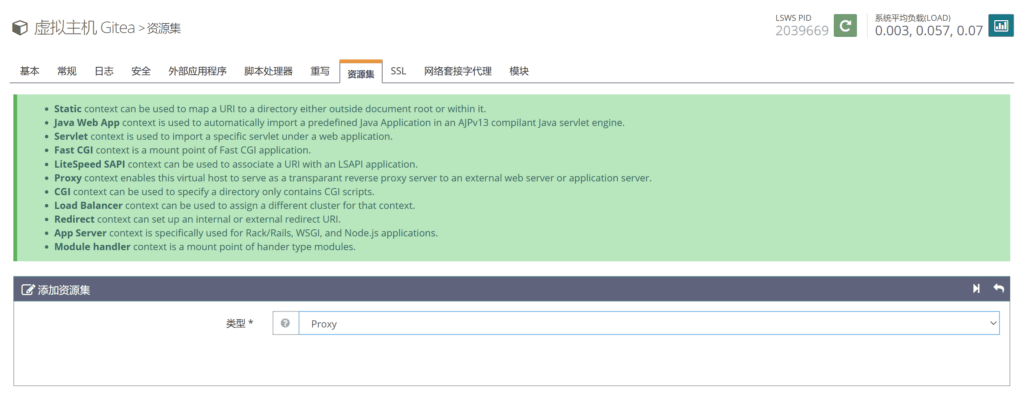Click the edit icon next to 添加资源集
Image resolution: width=1024 pixels, height=404 pixels.
28,290
